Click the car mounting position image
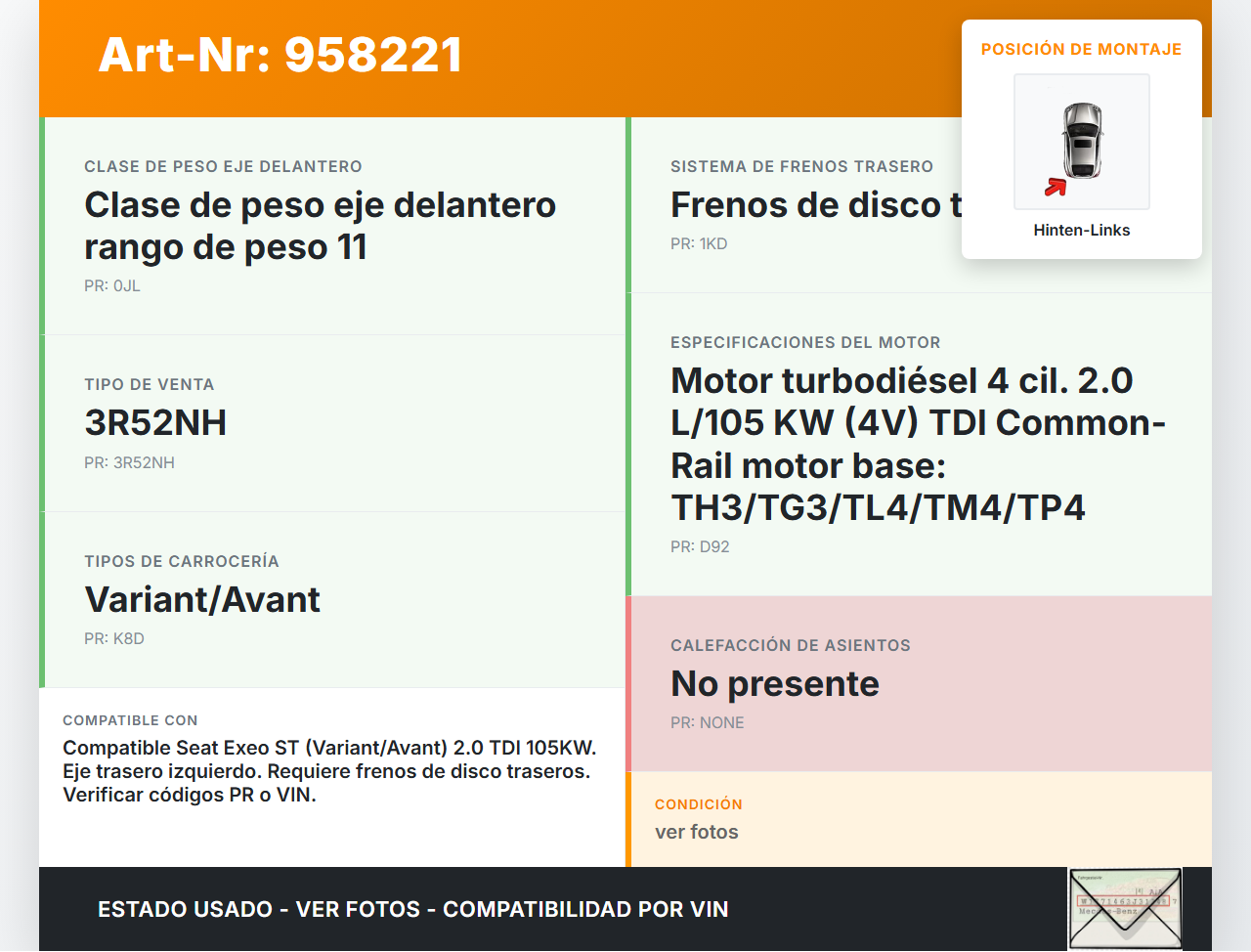The width and height of the screenshot is (1251, 952). click(x=1082, y=142)
